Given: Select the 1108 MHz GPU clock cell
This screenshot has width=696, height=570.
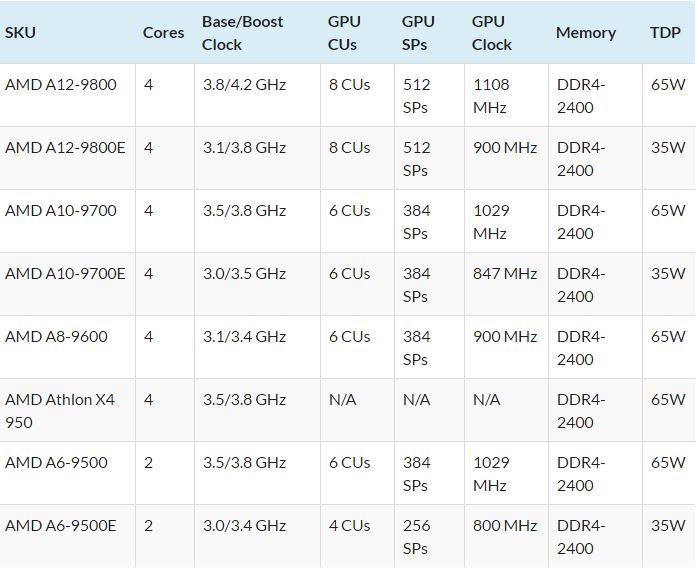Looking at the screenshot, I should coord(492,96).
